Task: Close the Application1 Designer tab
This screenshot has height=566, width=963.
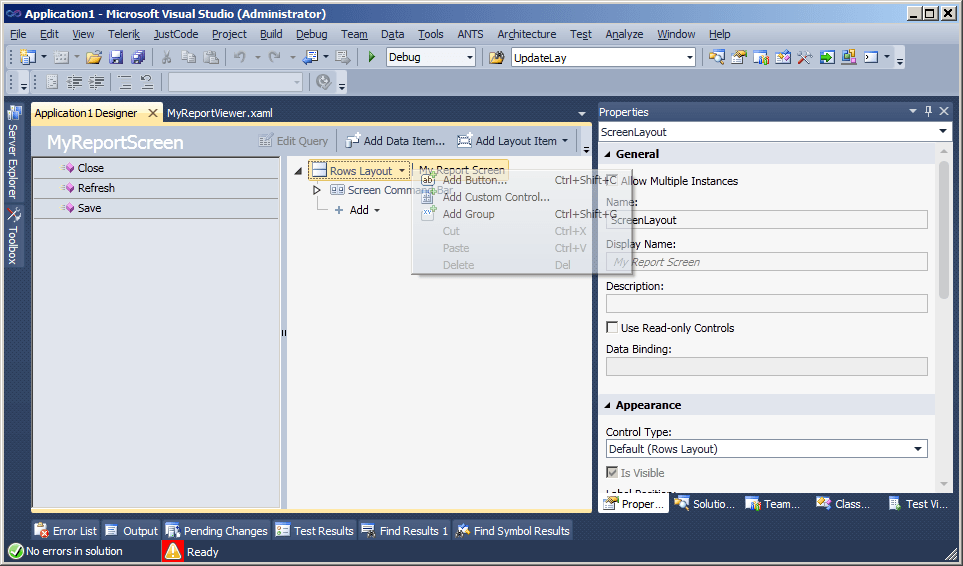Action: (x=153, y=113)
